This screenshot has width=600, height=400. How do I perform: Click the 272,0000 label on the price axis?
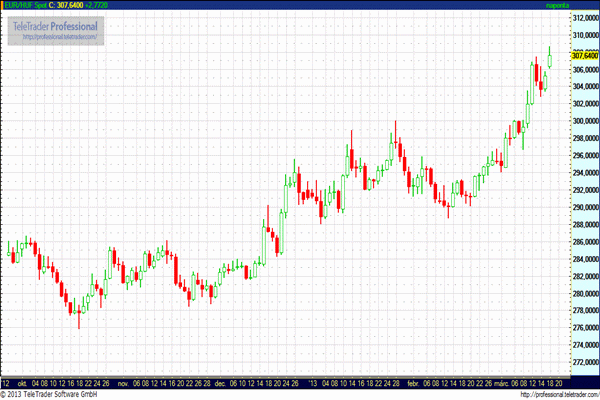pyautogui.click(x=583, y=362)
